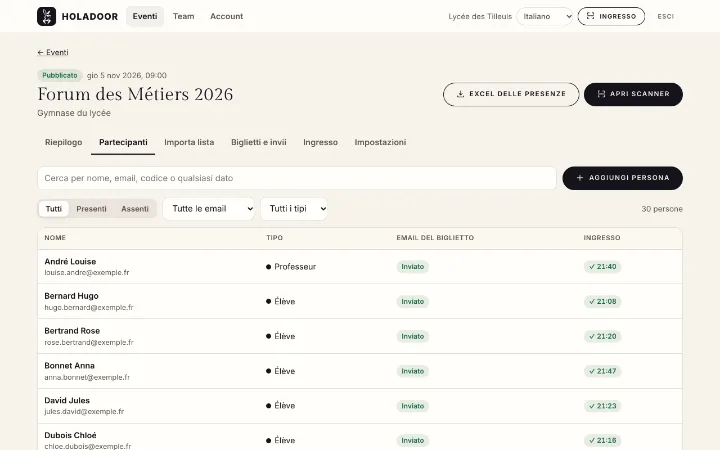Show only Presenti attendees
Viewport: 720px width, 450px height.
91,209
